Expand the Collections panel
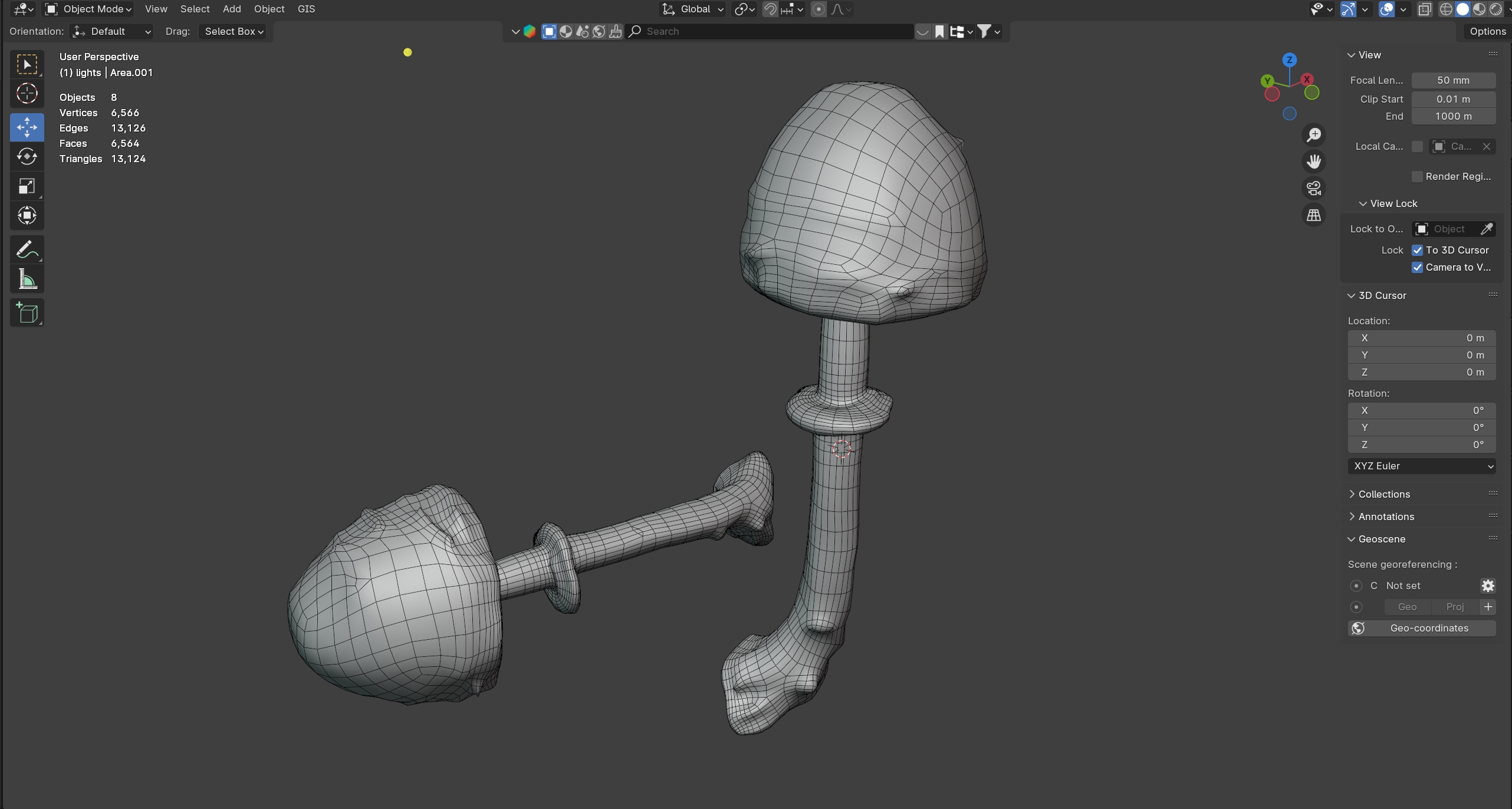 [1383, 494]
